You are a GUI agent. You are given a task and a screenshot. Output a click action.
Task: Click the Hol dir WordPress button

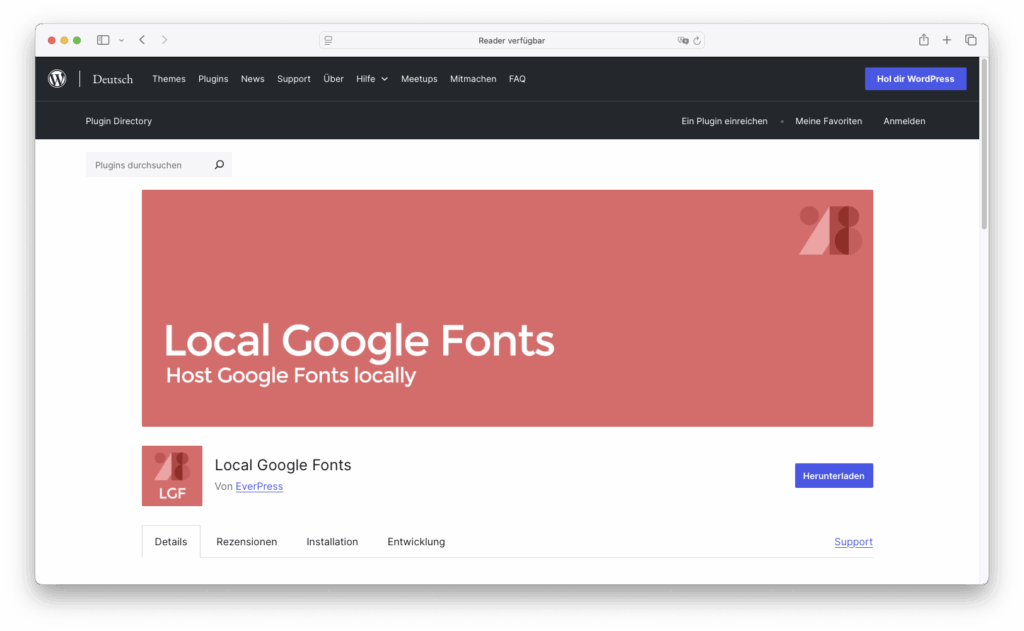[916, 79]
